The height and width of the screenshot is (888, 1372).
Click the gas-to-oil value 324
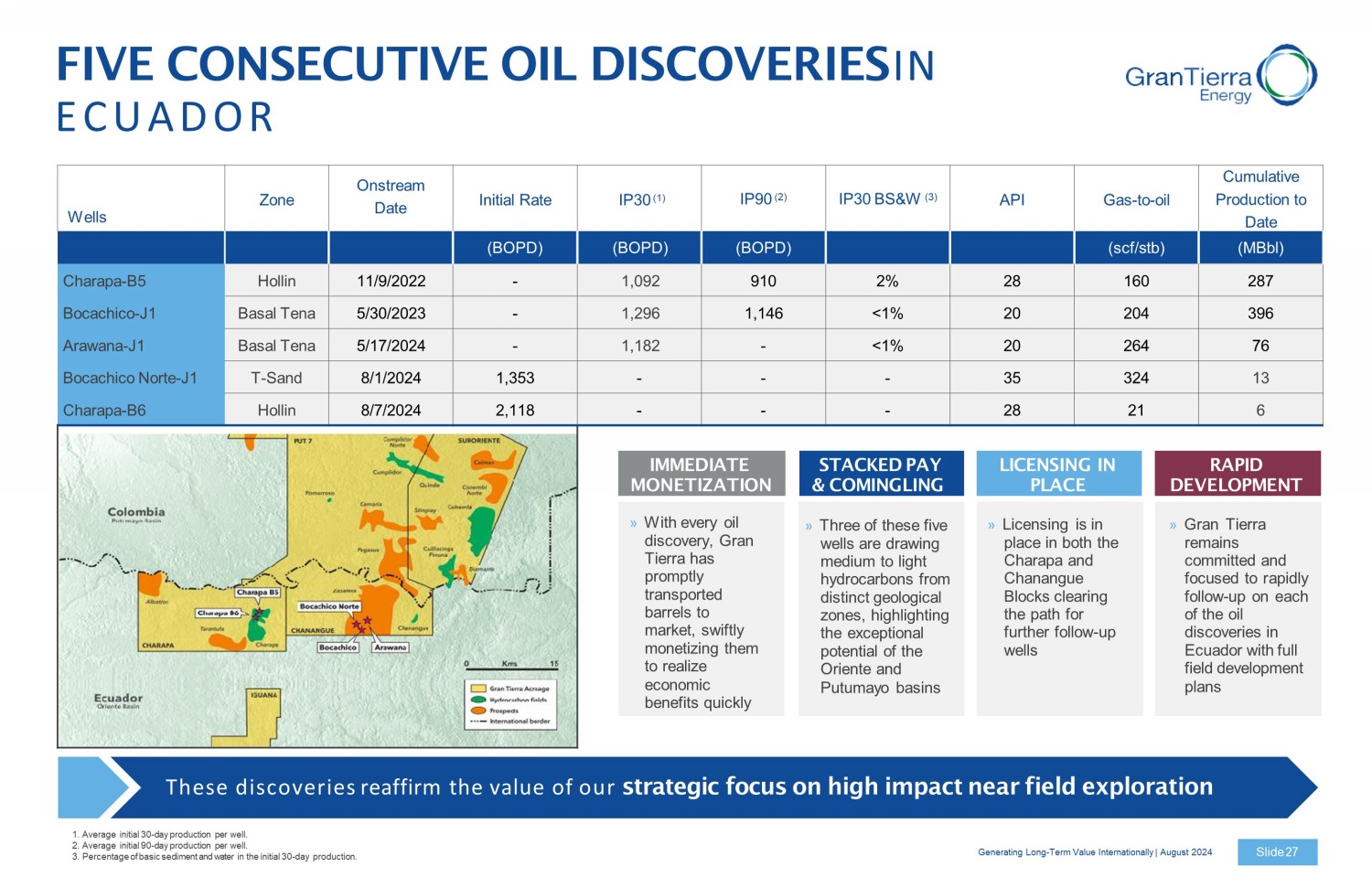pos(1136,378)
